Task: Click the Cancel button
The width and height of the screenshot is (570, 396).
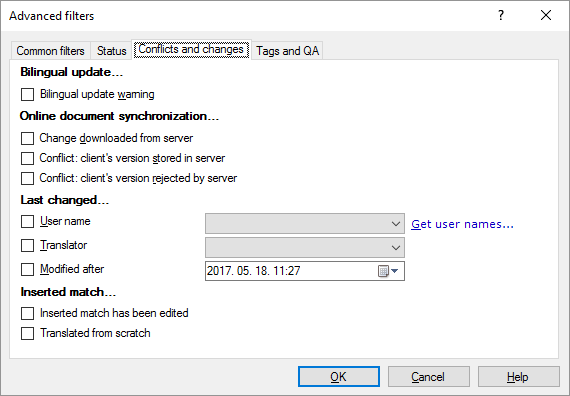Action: click(429, 377)
